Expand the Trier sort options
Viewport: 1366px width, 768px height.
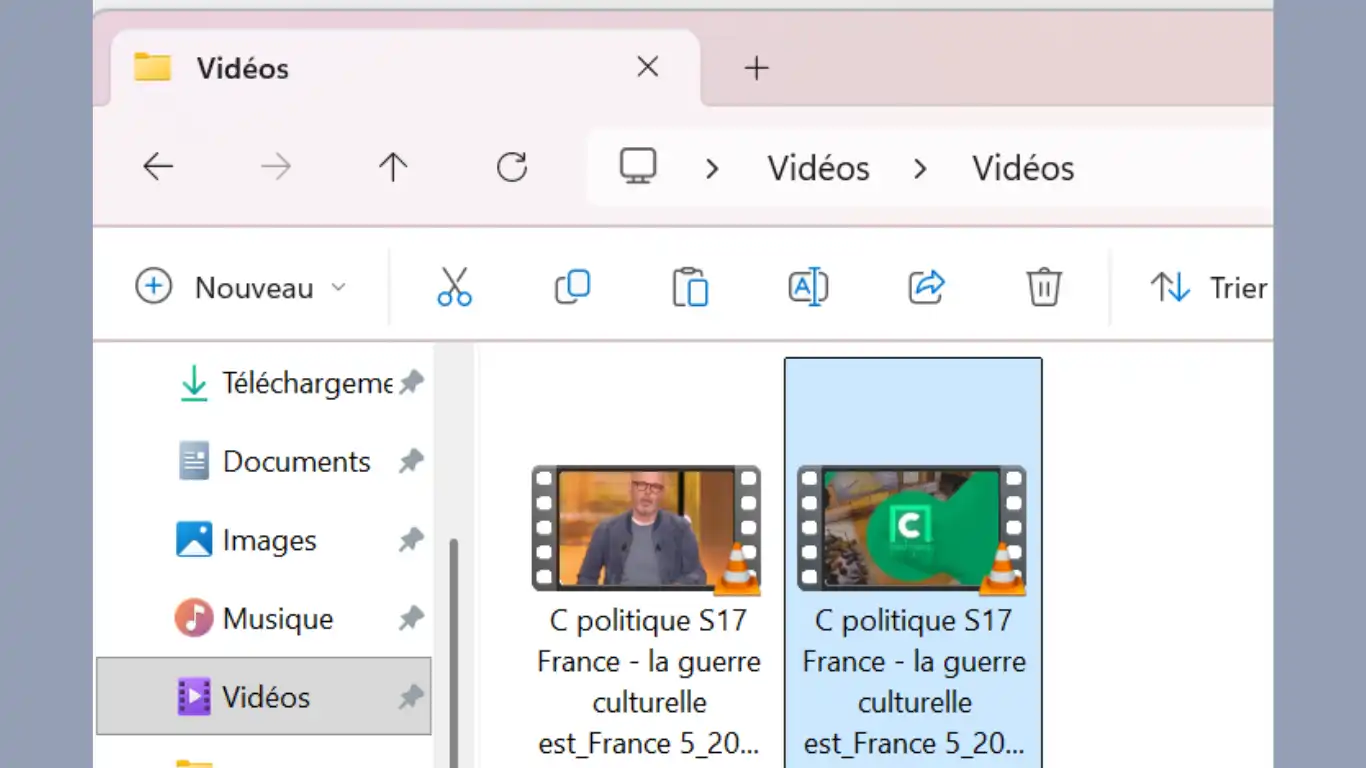click(x=1210, y=288)
